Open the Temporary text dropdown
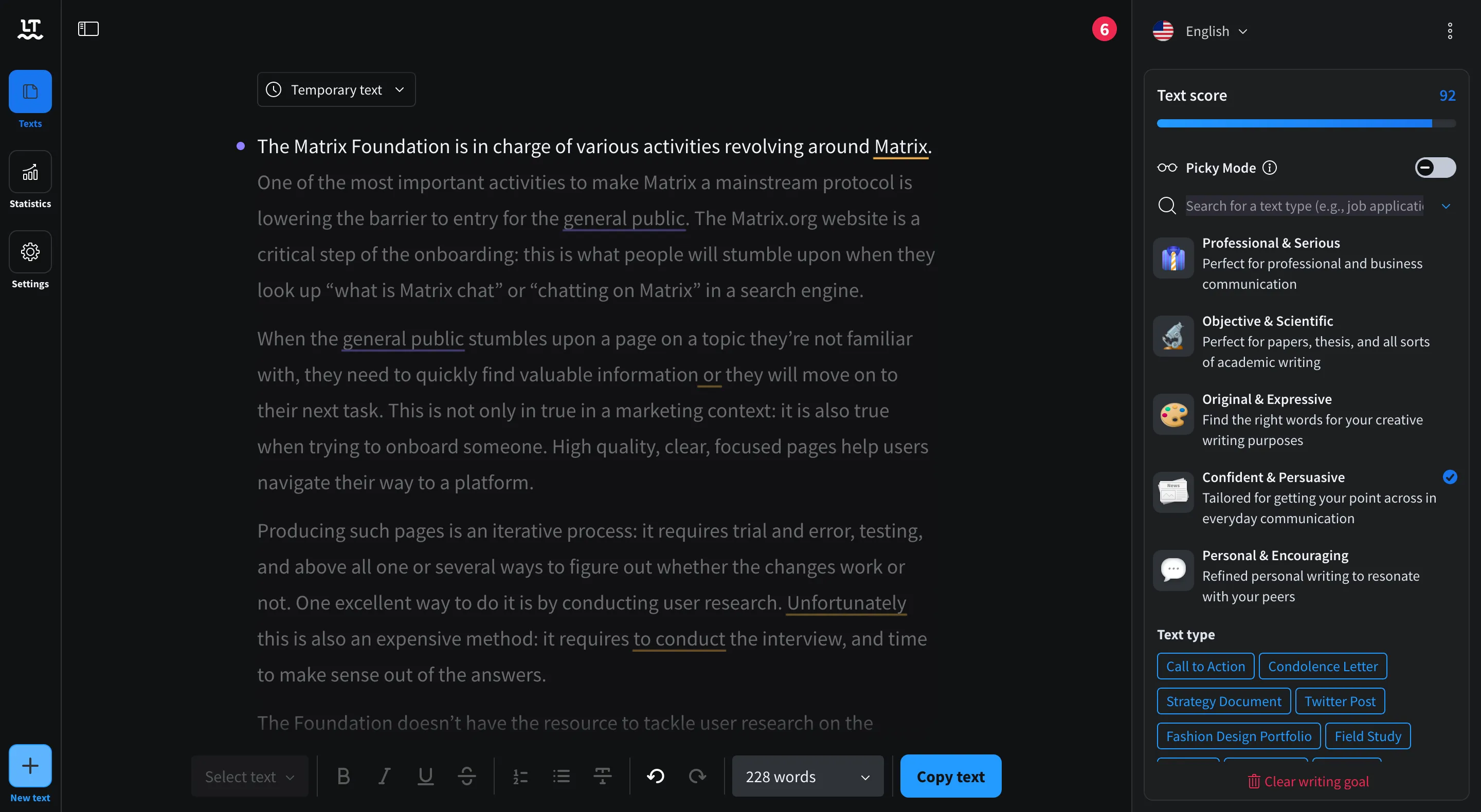 coord(336,89)
